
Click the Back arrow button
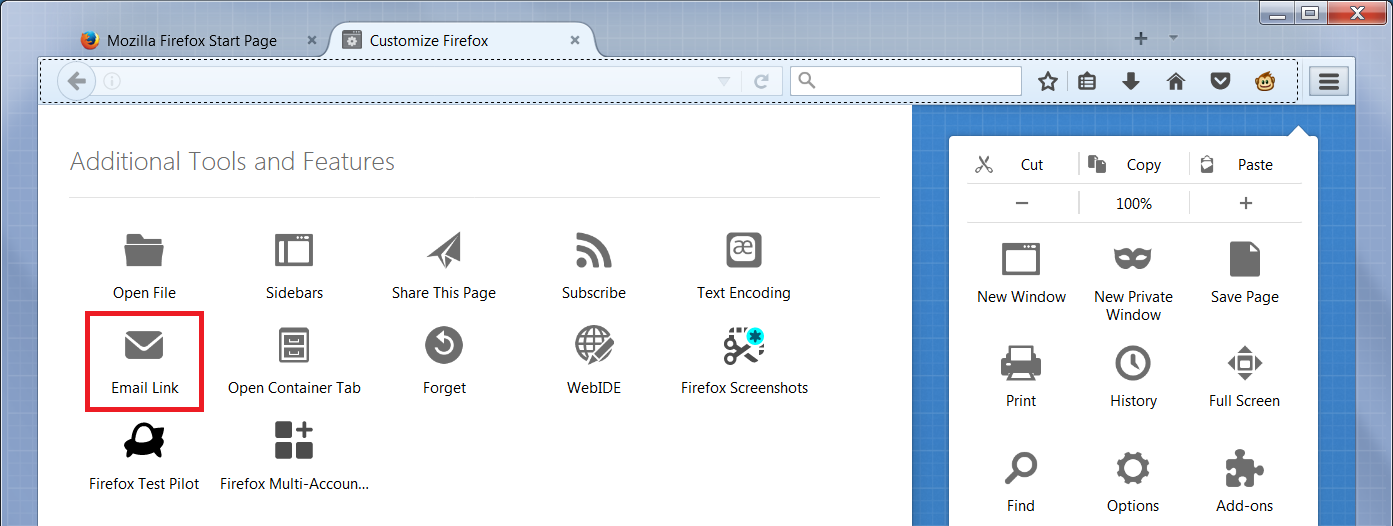(x=76, y=81)
